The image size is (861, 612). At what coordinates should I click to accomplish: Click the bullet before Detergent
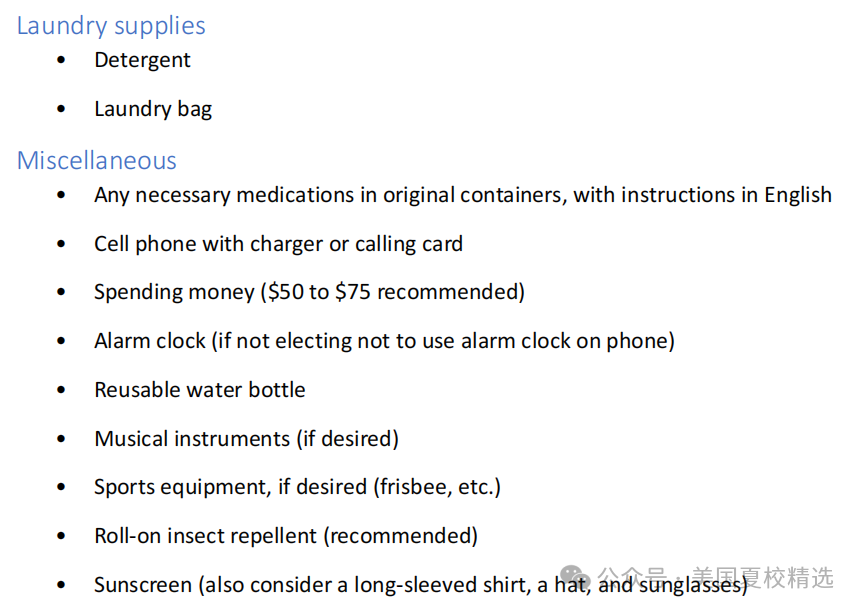[x=61, y=60]
